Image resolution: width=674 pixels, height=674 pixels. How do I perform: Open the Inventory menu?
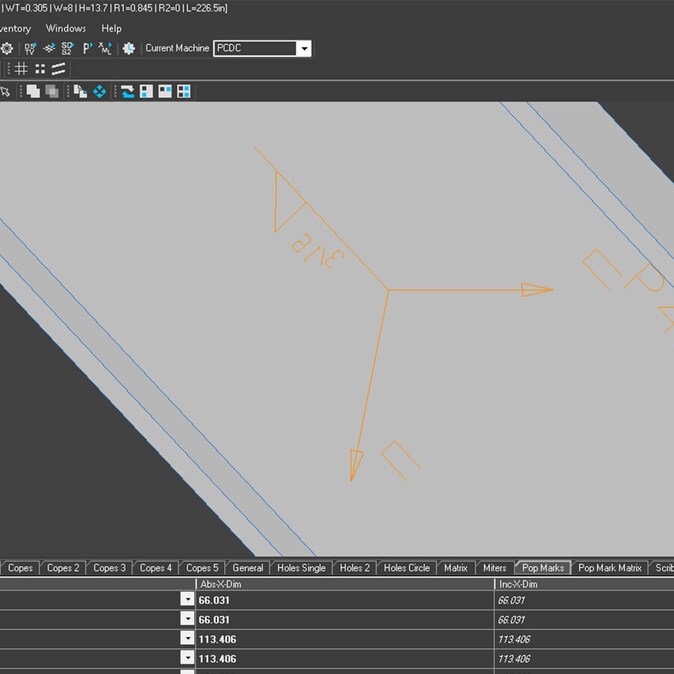[x=15, y=28]
